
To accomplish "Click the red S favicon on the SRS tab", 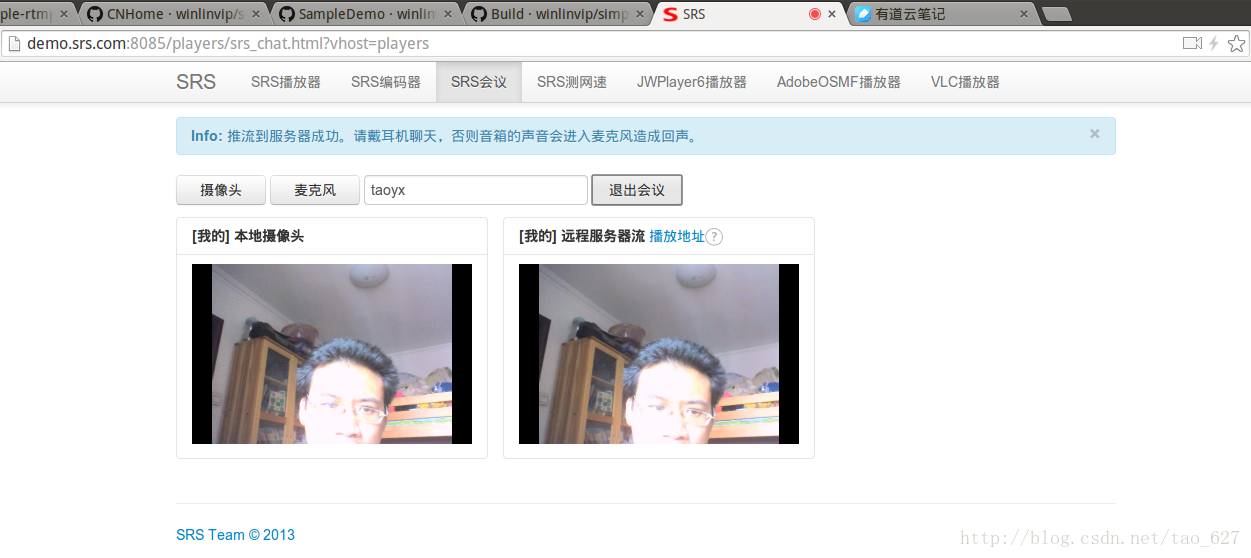I will (x=670, y=14).
